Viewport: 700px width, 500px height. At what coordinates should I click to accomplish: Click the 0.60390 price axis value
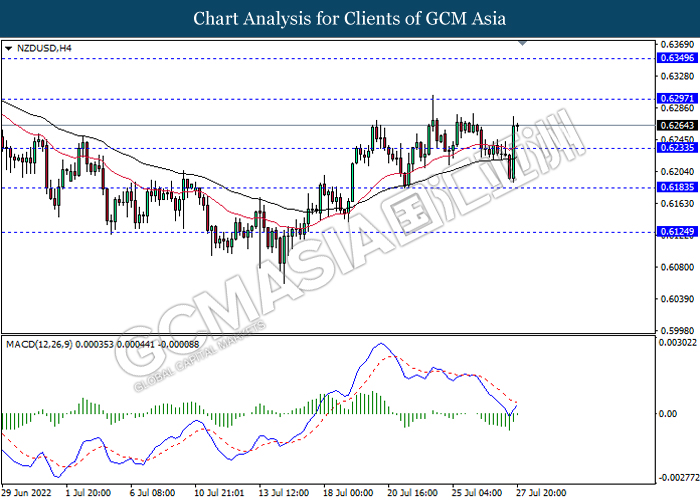677,299
